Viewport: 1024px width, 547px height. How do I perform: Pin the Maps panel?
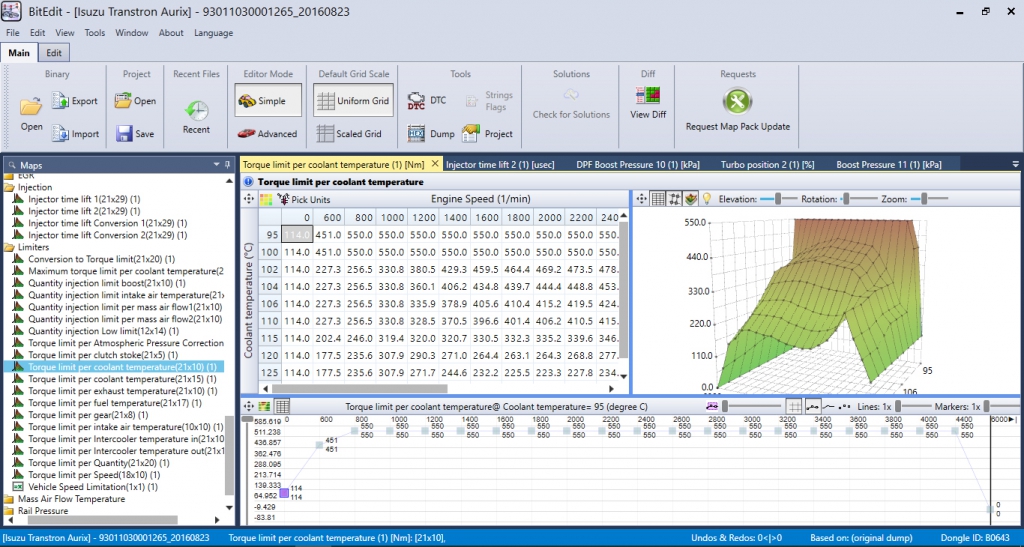tap(227, 164)
